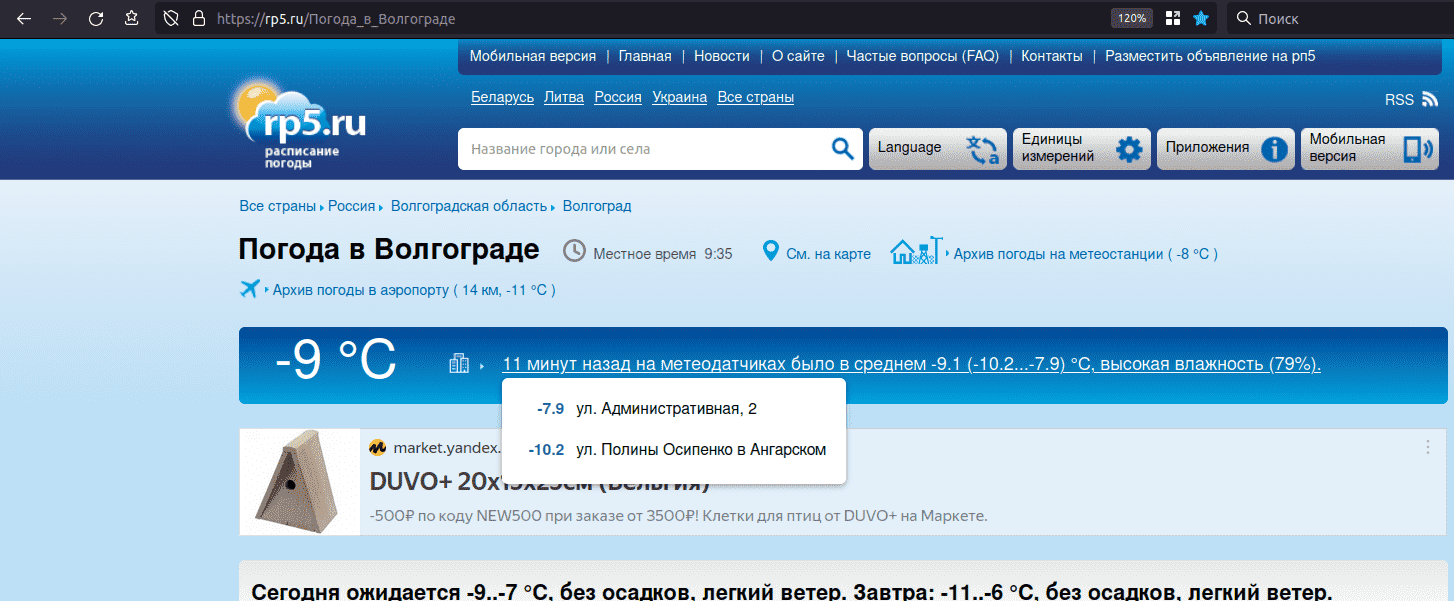
Task: Click the Yandex Market logo icon
Action: pos(378,447)
